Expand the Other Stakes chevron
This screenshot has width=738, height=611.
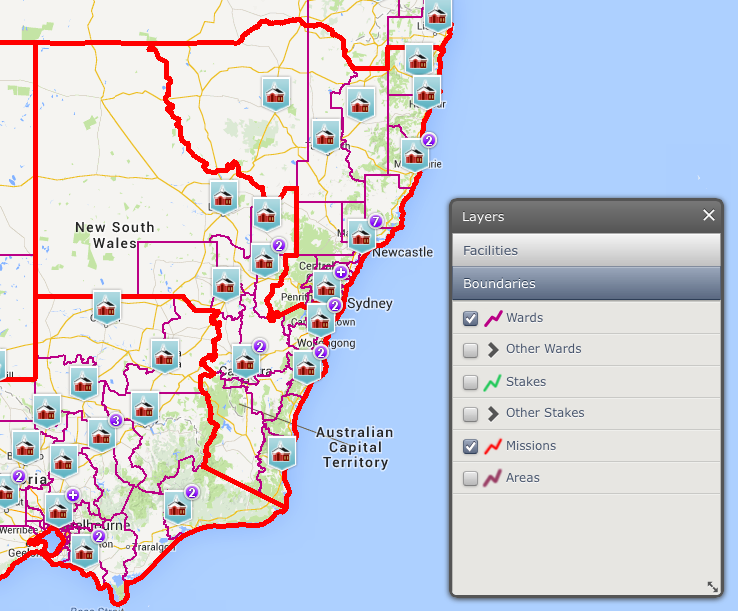point(493,414)
